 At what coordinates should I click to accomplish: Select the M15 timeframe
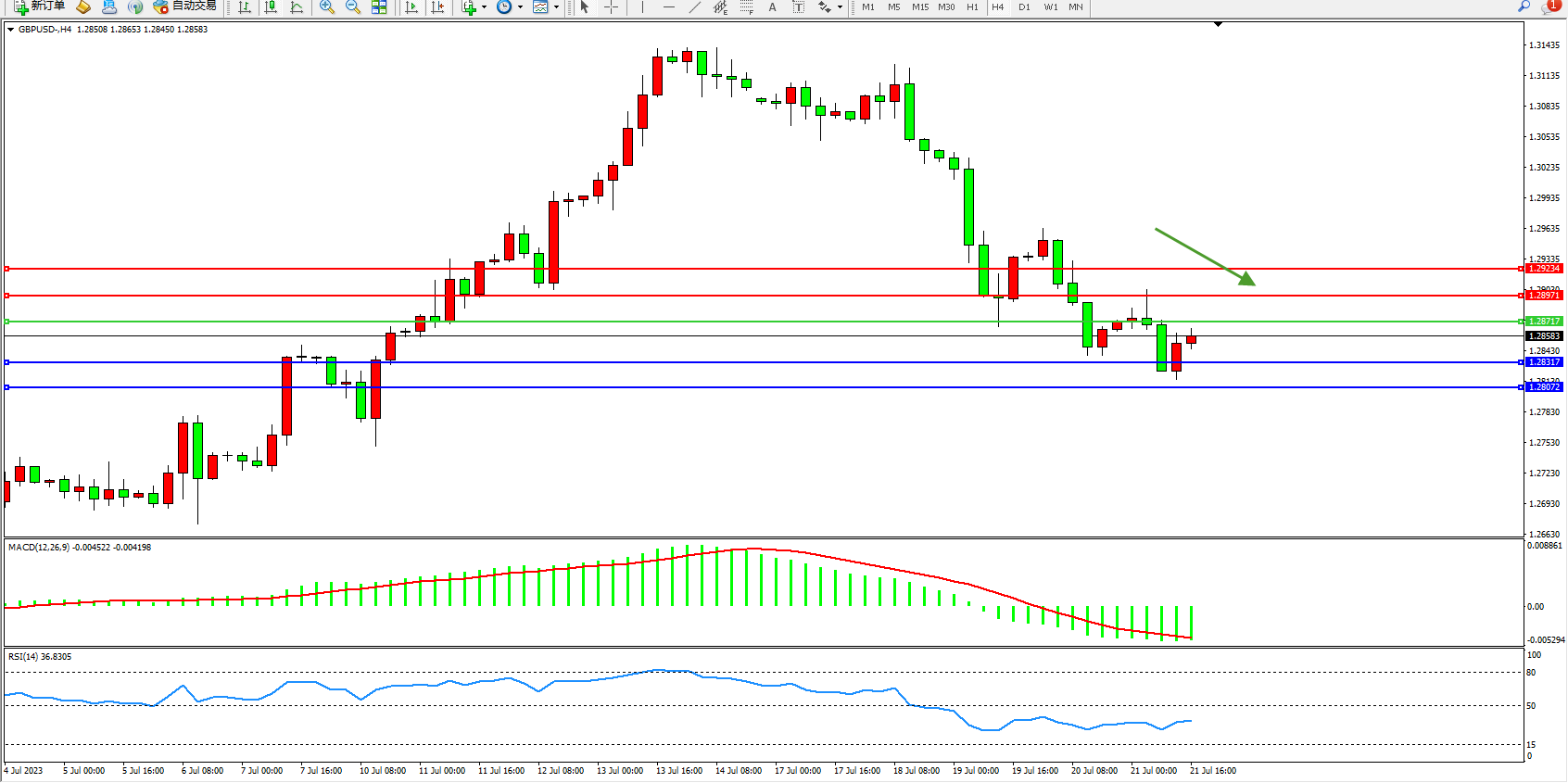(x=919, y=7)
